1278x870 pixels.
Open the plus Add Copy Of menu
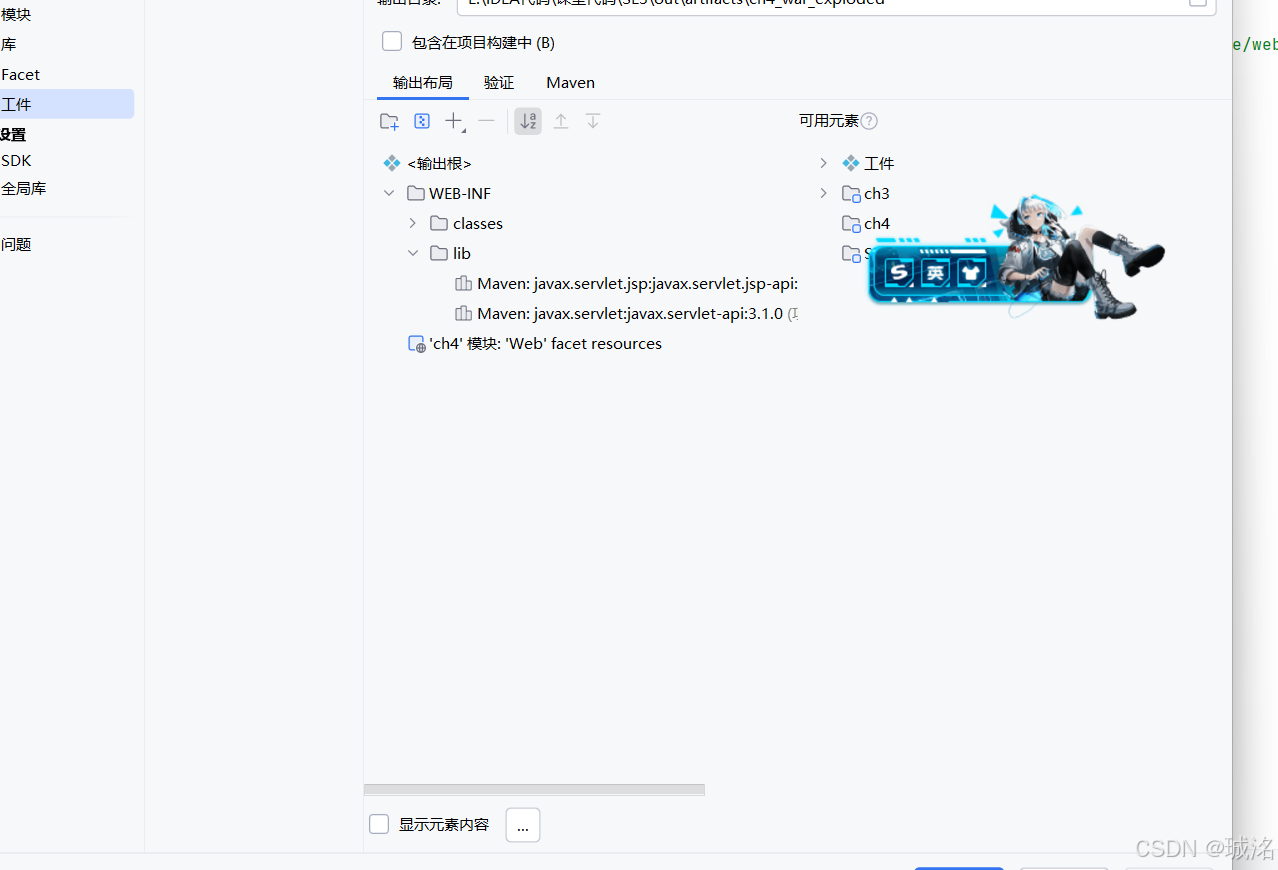[455, 122]
